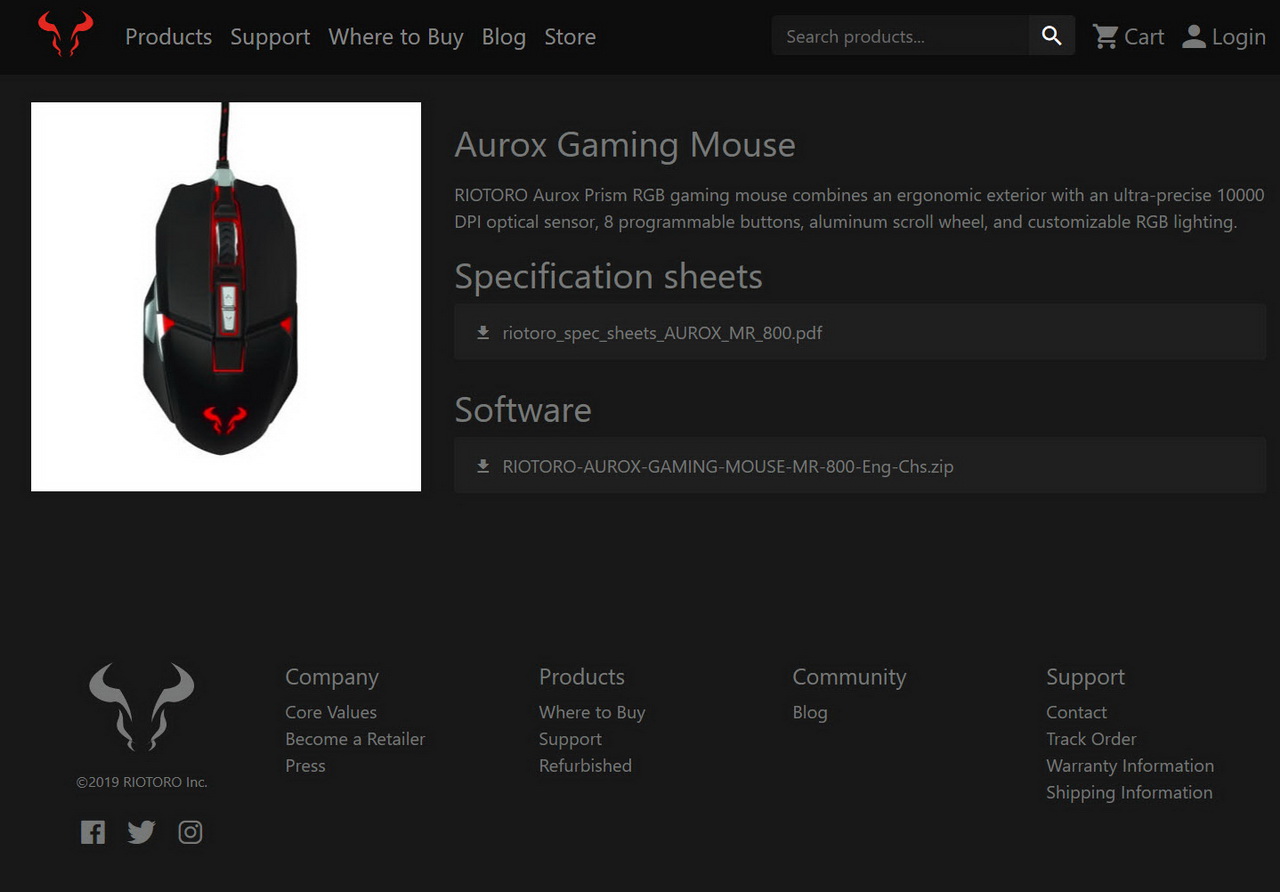The height and width of the screenshot is (892, 1280).
Task: Open footer Where to Buy link
Action: 592,712
